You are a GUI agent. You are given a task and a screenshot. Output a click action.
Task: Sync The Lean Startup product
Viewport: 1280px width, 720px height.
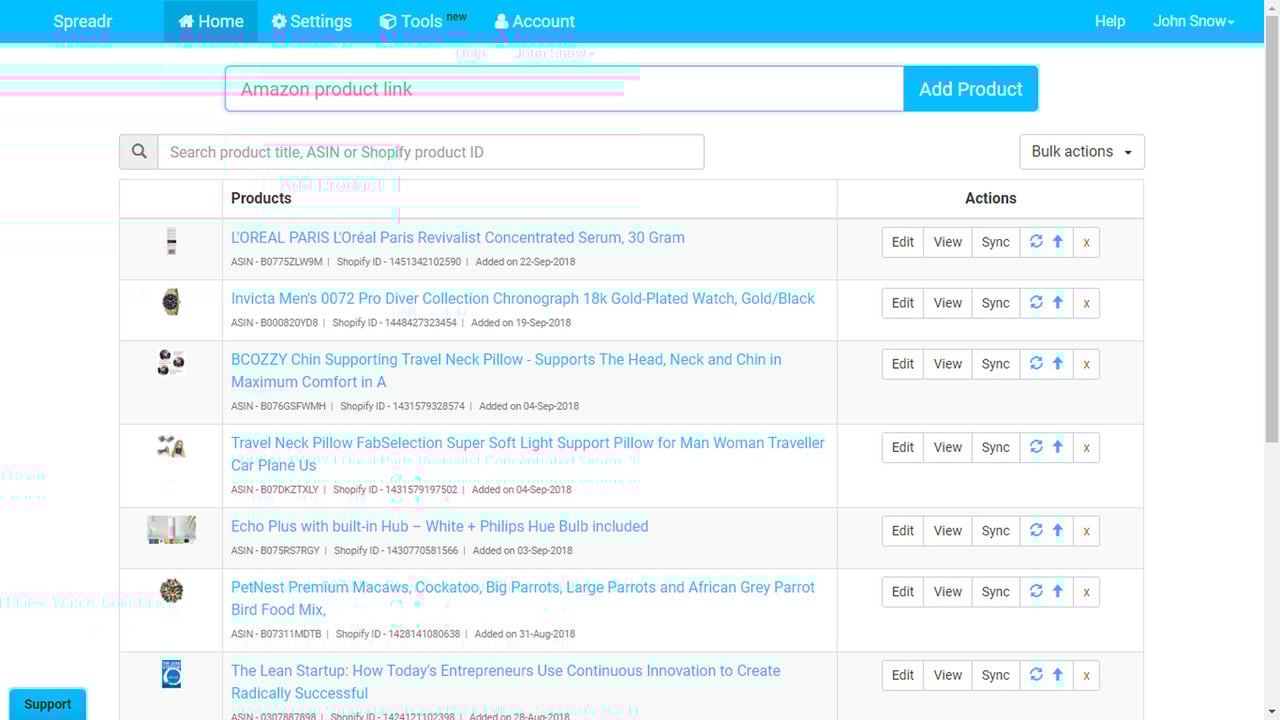click(x=996, y=675)
